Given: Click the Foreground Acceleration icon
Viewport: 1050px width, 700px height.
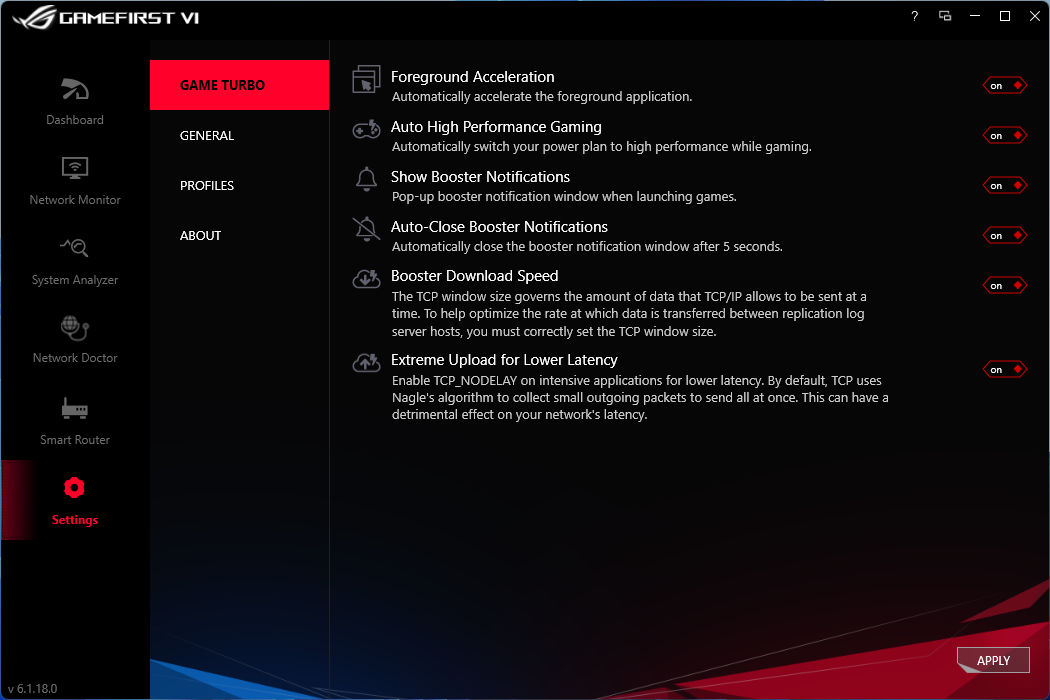Looking at the screenshot, I should (366, 78).
